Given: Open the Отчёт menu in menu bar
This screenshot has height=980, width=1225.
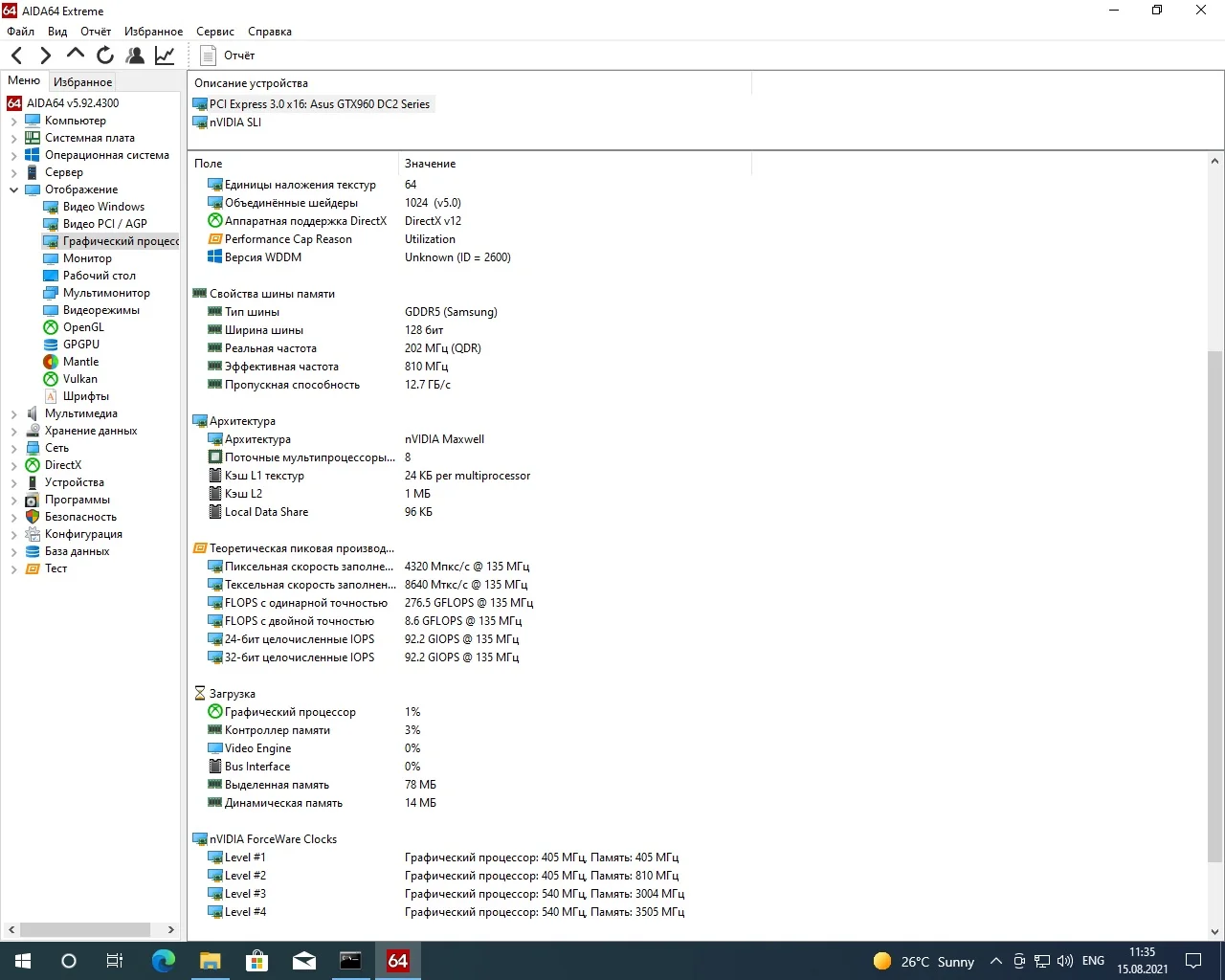Looking at the screenshot, I should [x=96, y=32].
